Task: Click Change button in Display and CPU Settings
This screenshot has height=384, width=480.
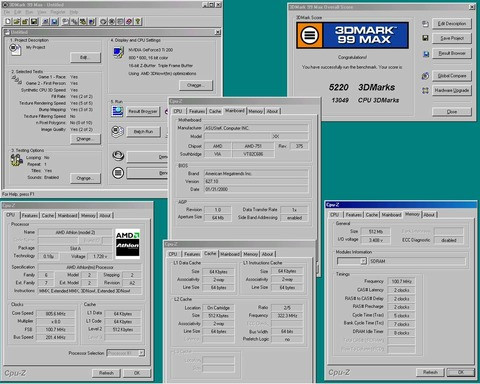Action: [196, 85]
